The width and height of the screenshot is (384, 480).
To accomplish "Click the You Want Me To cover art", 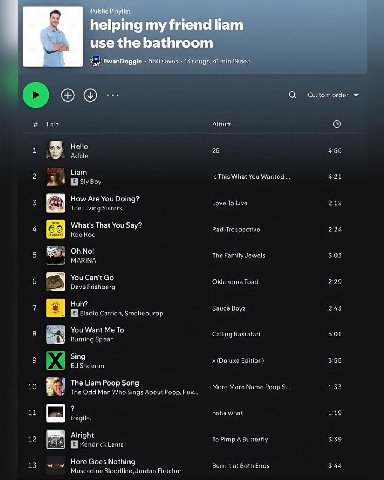I will pyautogui.click(x=56, y=334).
